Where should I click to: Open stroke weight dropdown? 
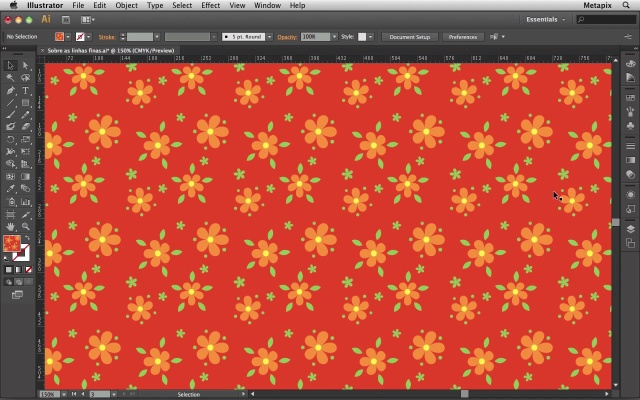coord(157,37)
